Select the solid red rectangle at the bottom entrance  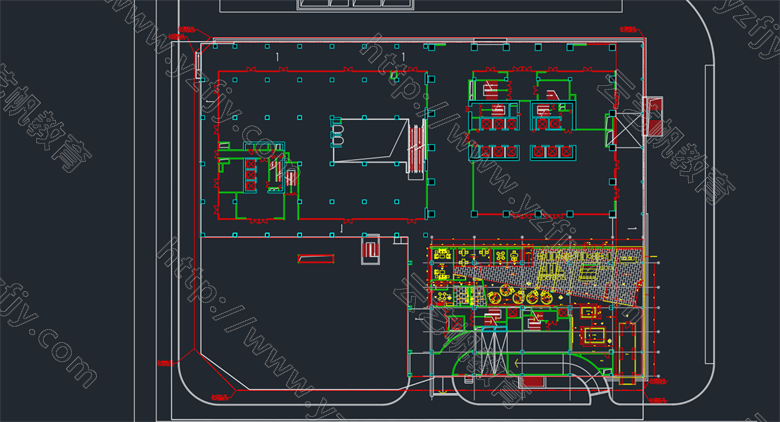coord(532,382)
